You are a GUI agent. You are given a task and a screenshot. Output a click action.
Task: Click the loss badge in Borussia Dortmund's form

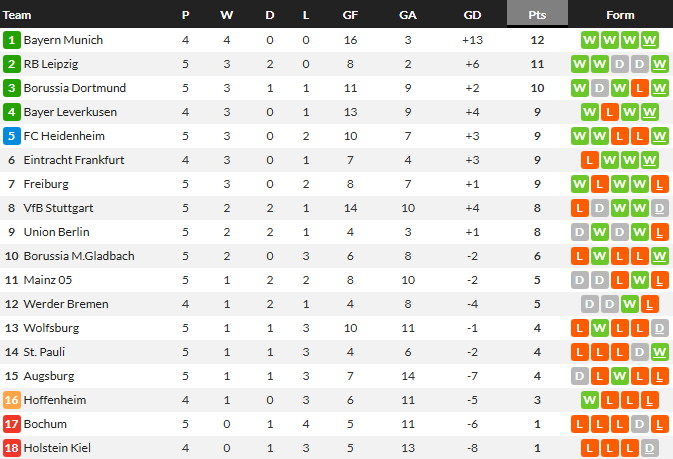pyautogui.click(x=638, y=88)
